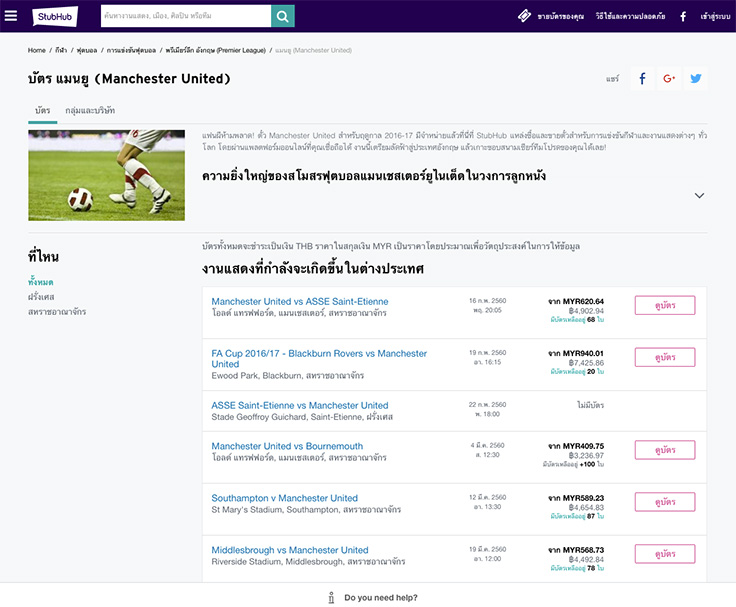Click price MYR589.23 text
This screenshot has width=736, height=607.
583,498
